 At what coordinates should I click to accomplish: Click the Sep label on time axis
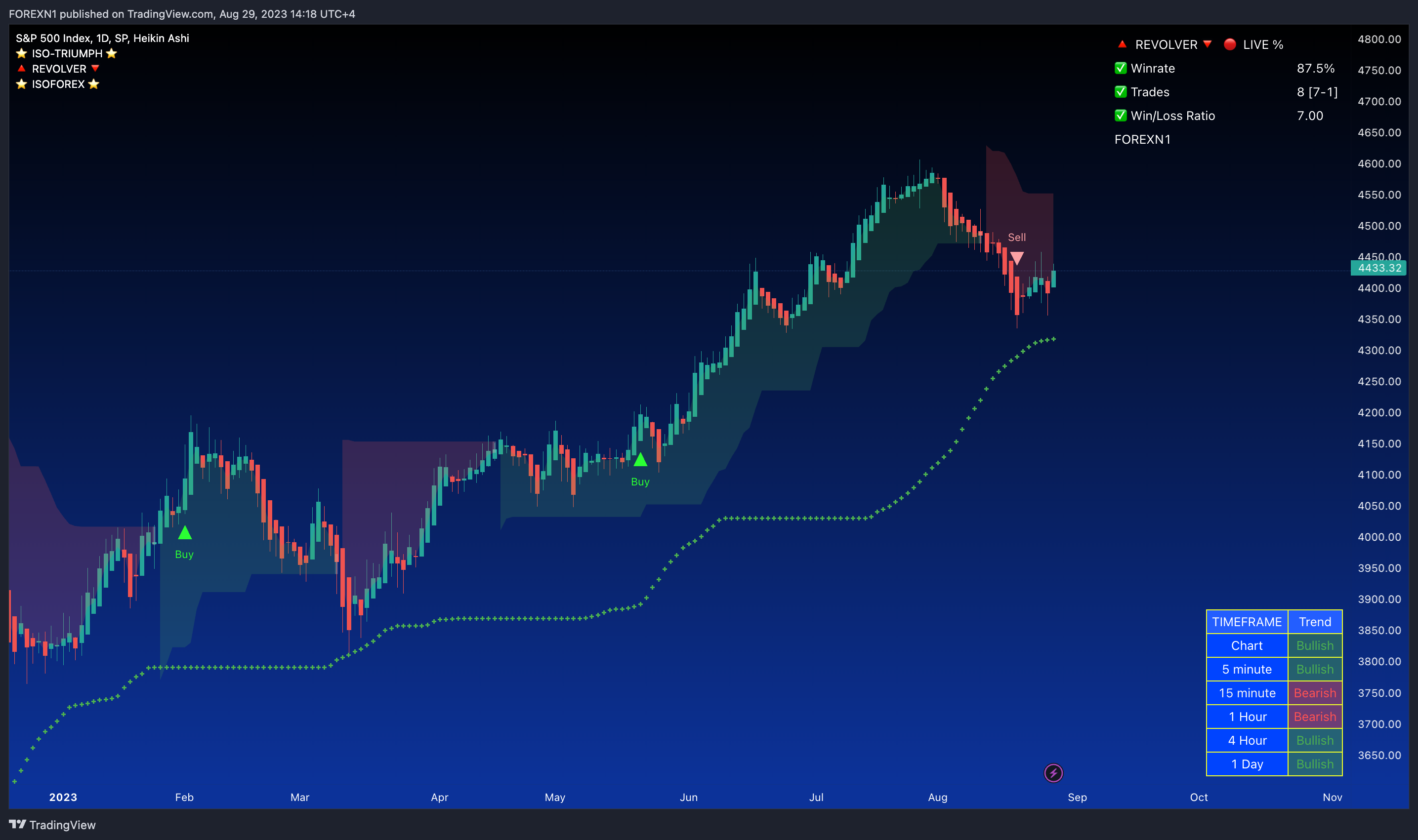click(1077, 797)
